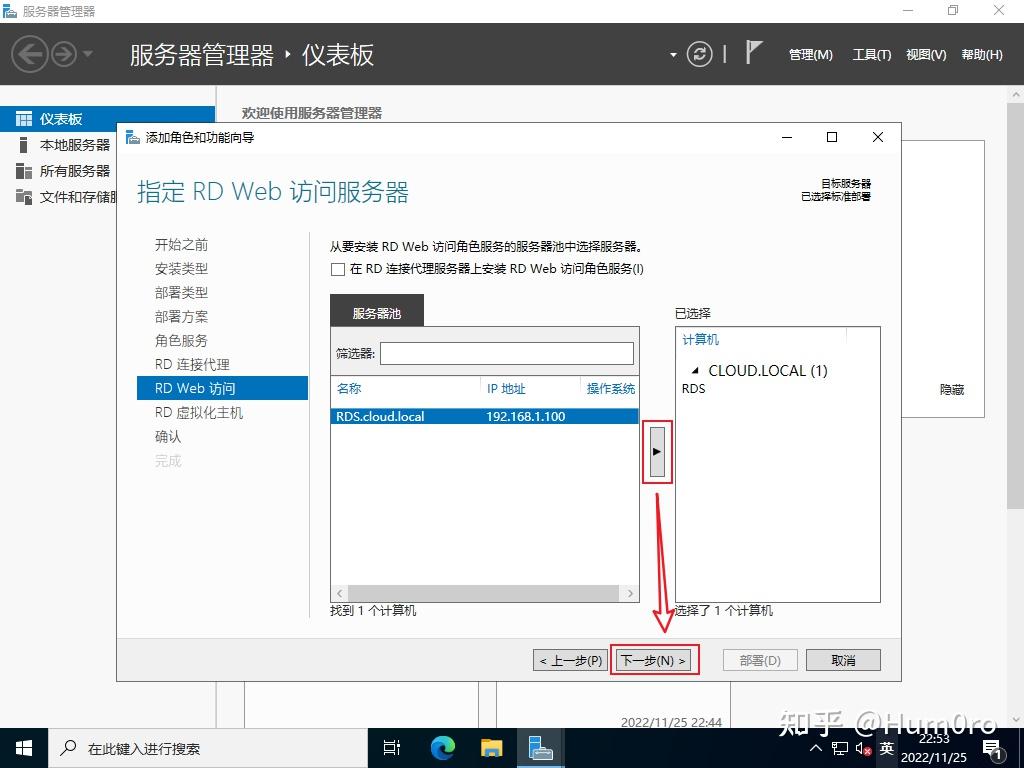1024x768 pixels.
Task: Expand hidden icons in the system tray
Action: [x=817, y=747]
